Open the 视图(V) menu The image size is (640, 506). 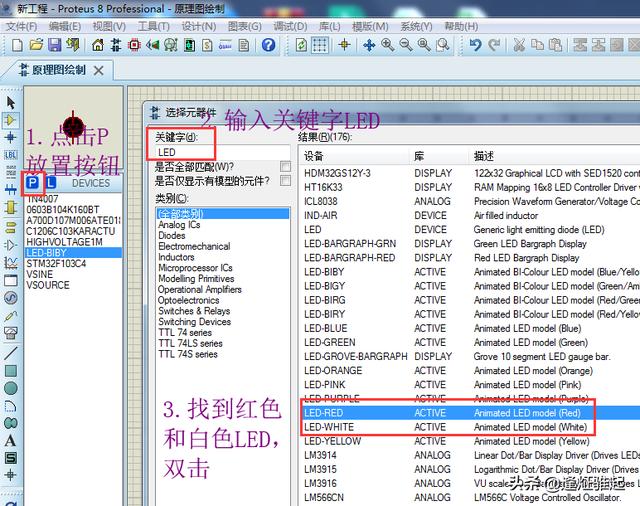[109, 27]
